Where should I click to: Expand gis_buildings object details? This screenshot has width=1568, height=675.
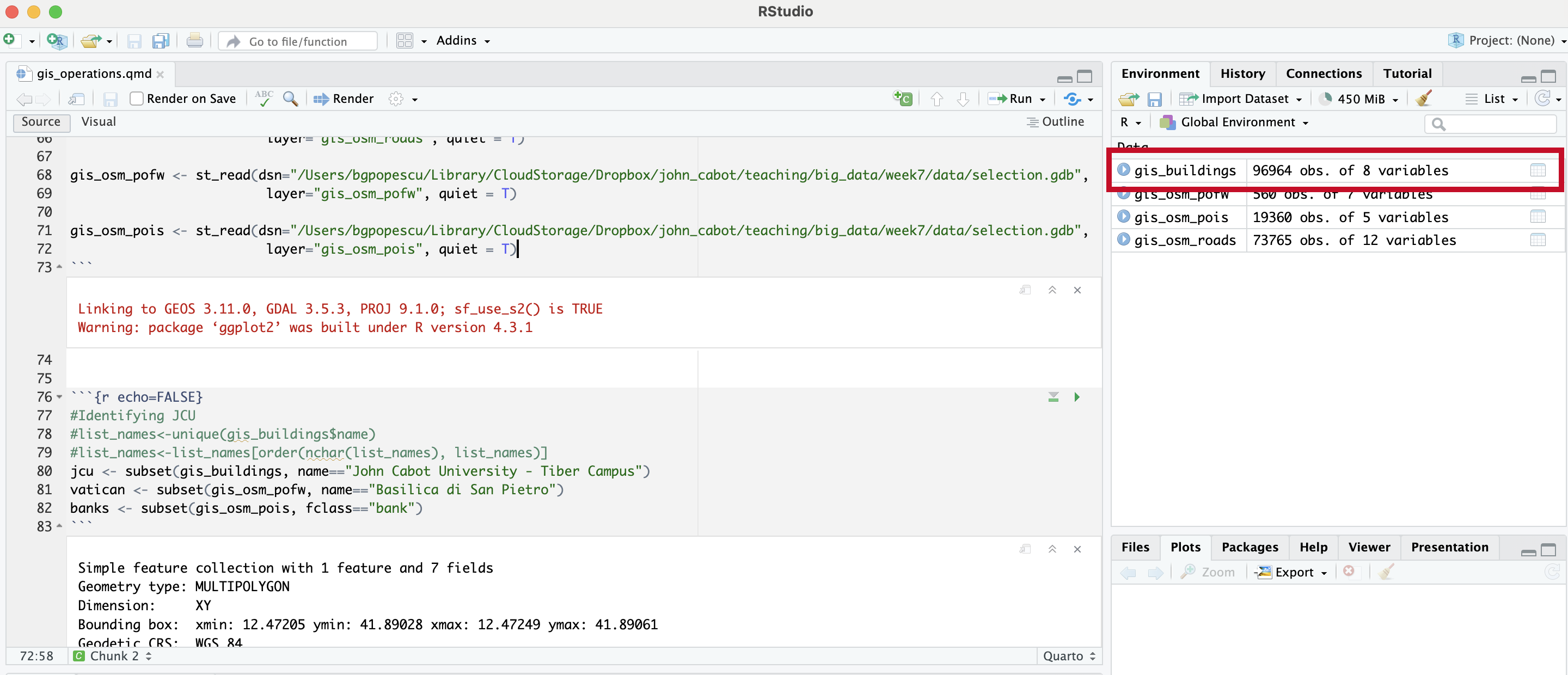[1124, 170]
